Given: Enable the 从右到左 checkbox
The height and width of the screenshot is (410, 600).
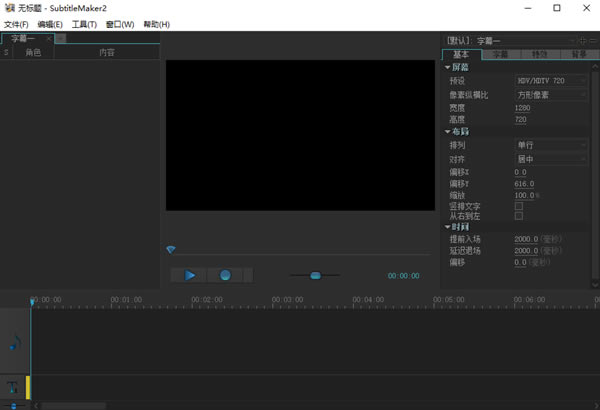Looking at the screenshot, I should [x=518, y=216].
